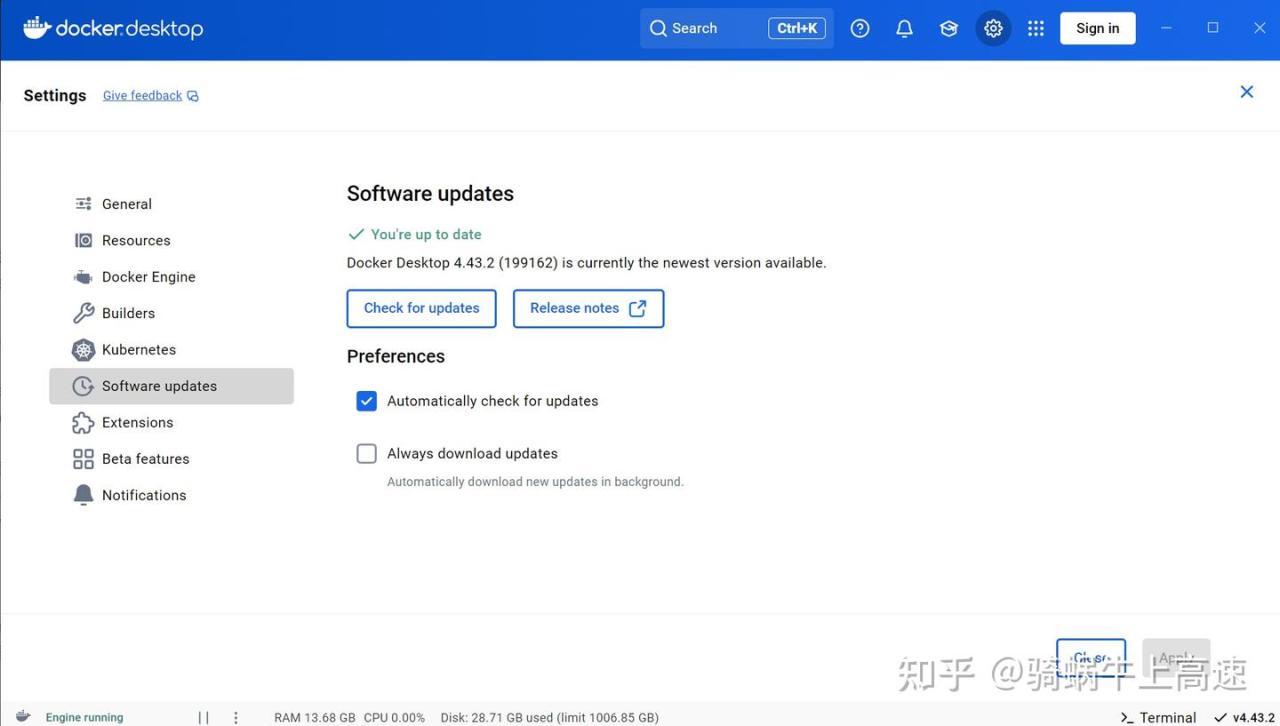Screen dimensions: 1280x726
Task: Go to Resources settings
Action: point(135,241)
